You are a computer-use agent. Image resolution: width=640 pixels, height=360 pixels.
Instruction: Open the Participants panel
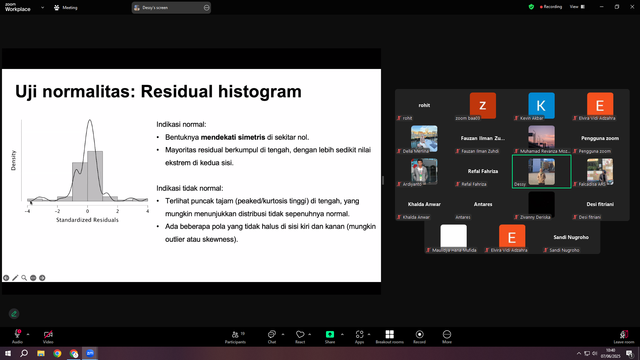[x=236, y=337]
